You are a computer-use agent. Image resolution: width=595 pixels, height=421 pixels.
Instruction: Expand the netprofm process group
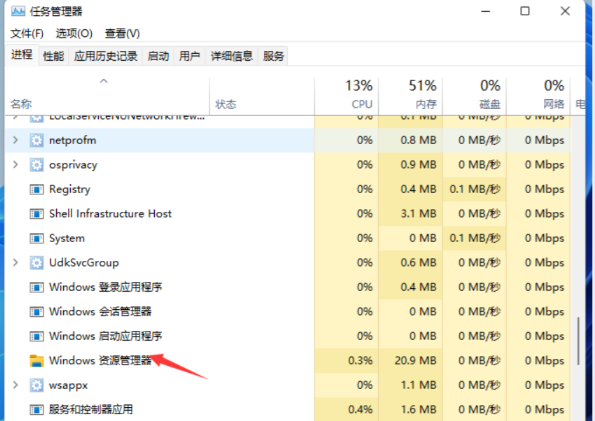pos(15,140)
